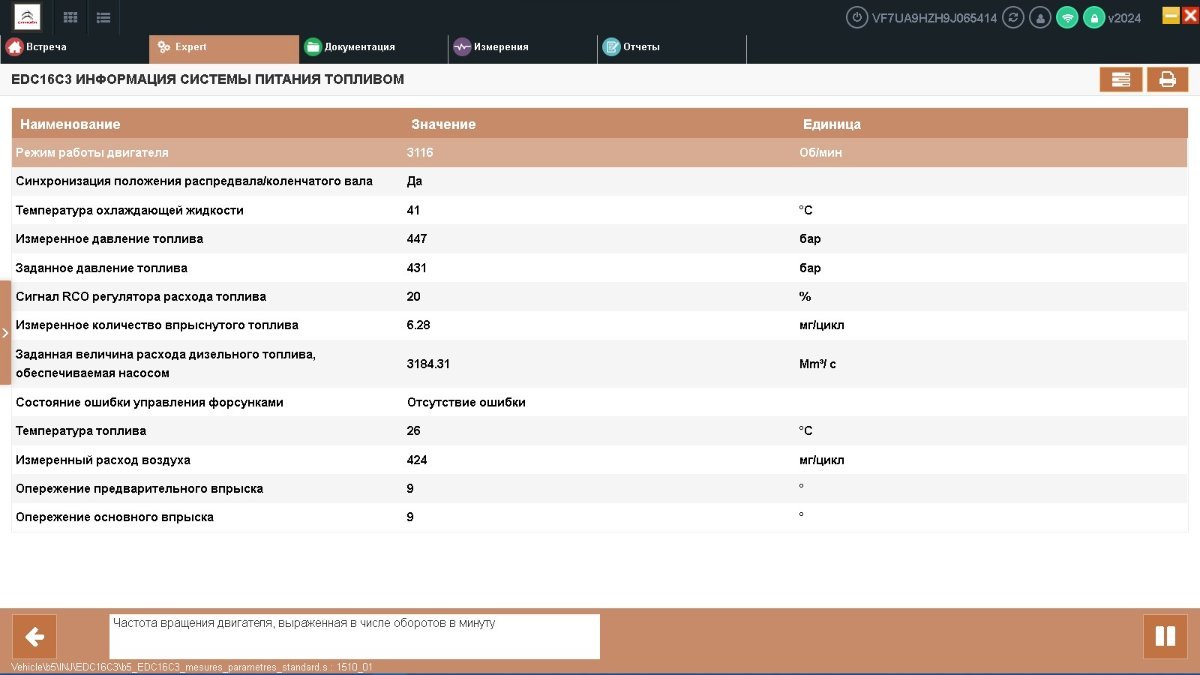
Task: Open the Документация tab
Action: pos(373,47)
